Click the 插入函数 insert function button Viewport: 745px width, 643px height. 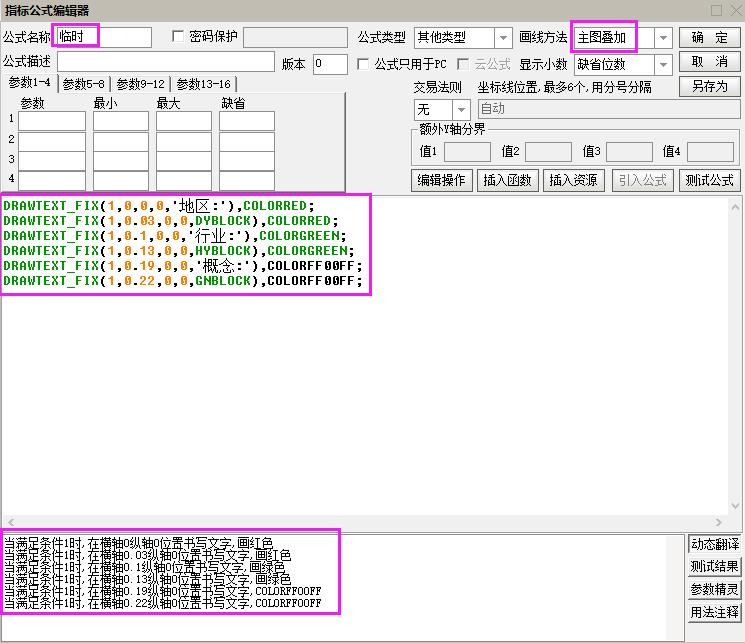pos(507,181)
